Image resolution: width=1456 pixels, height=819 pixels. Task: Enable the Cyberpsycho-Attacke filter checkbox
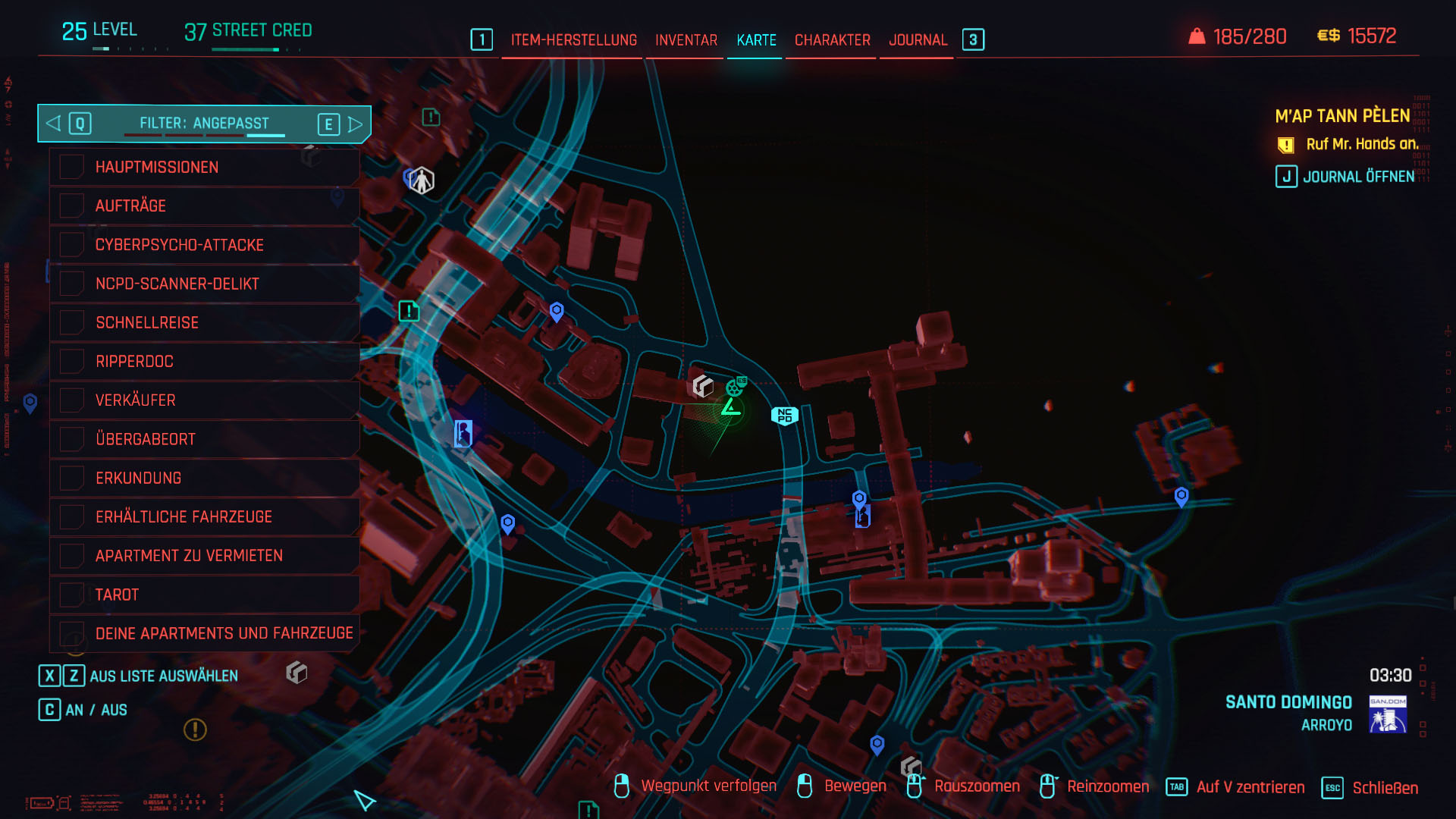pyautogui.click(x=71, y=245)
